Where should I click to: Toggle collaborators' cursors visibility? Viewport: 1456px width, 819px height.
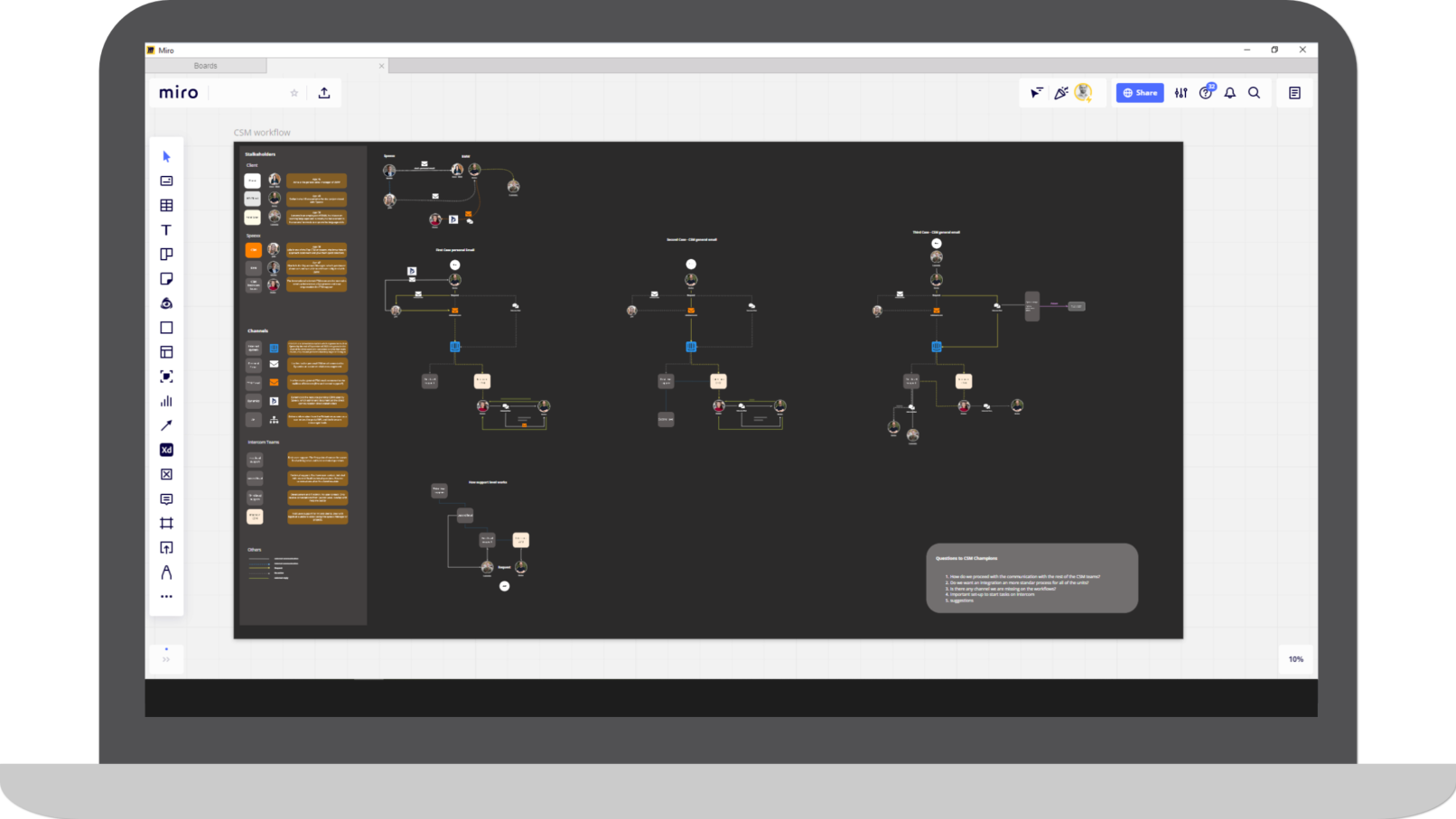click(1037, 93)
